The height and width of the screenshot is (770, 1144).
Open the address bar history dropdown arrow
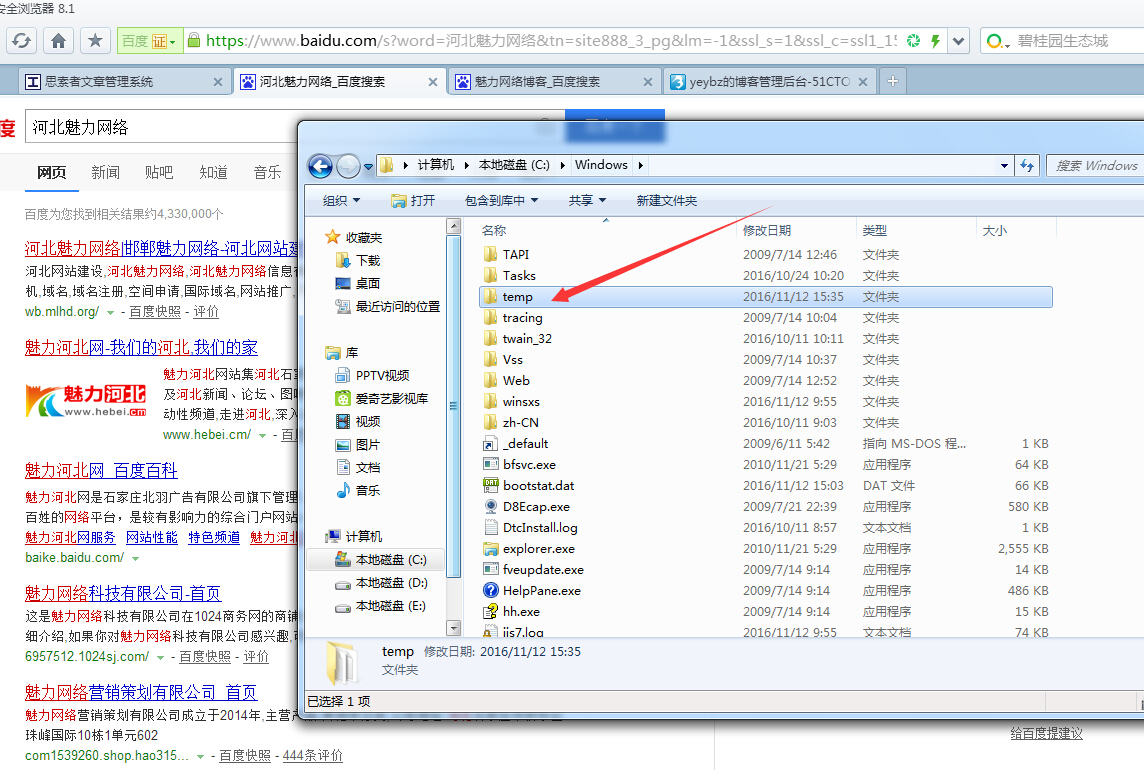pyautogui.click(x=959, y=41)
